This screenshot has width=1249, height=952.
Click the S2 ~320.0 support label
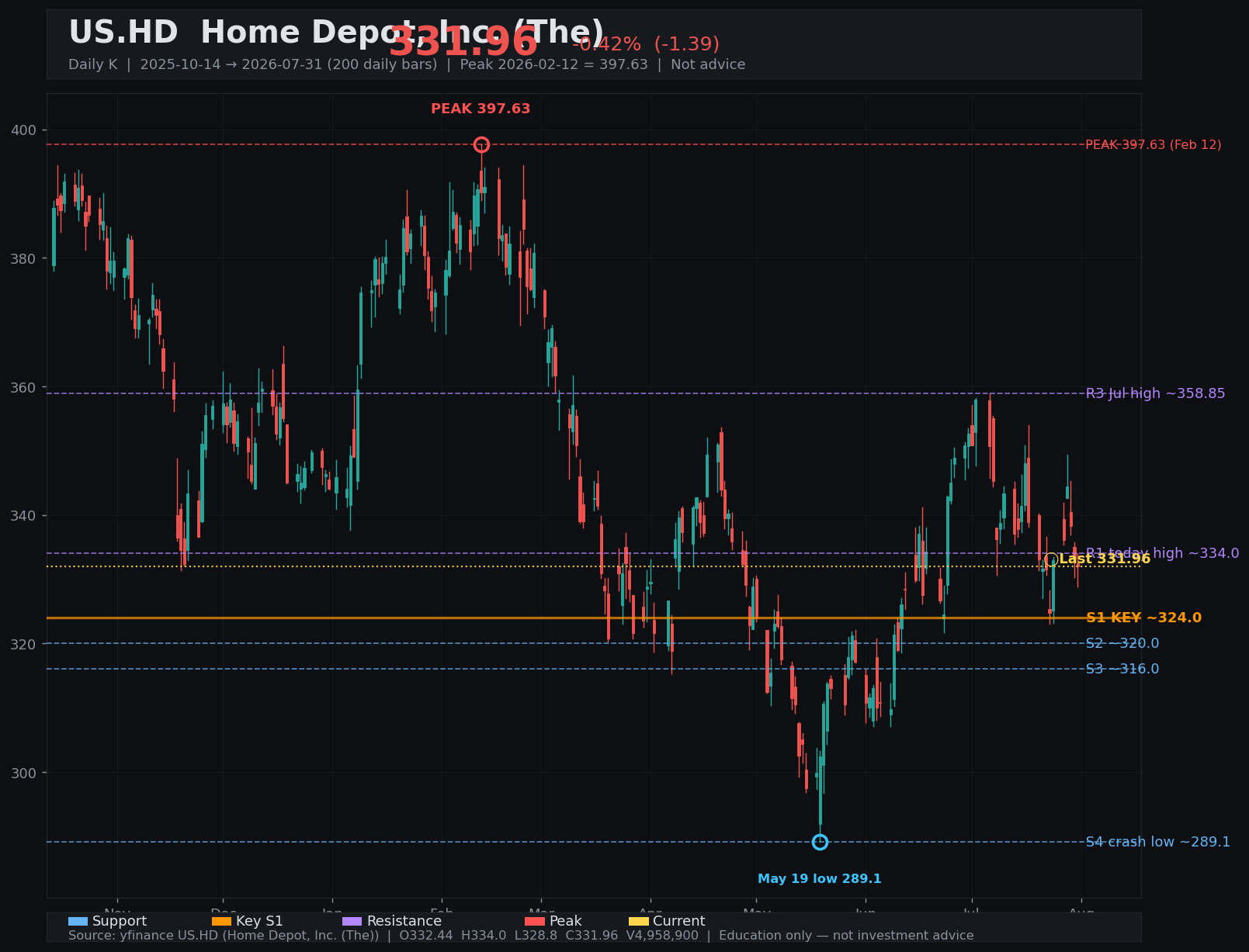[x=1122, y=643]
